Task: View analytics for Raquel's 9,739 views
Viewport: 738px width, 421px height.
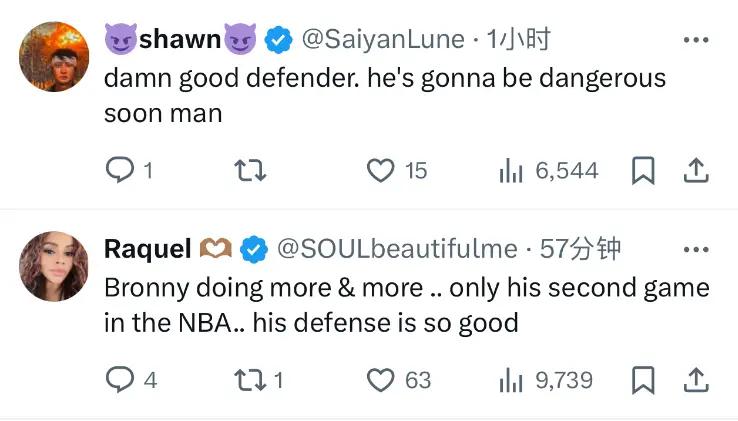Action: click(x=512, y=380)
